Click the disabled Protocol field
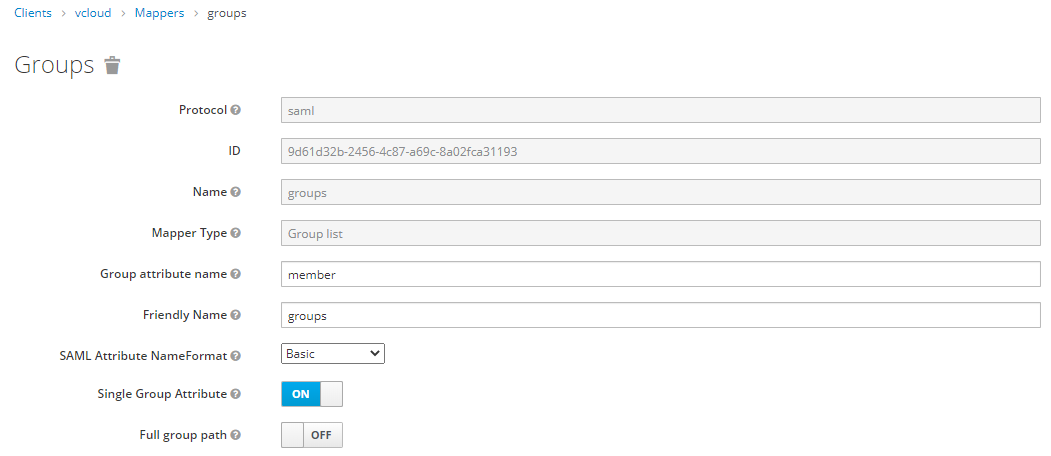The height and width of the screenshot is (456, 1051). 661,110
